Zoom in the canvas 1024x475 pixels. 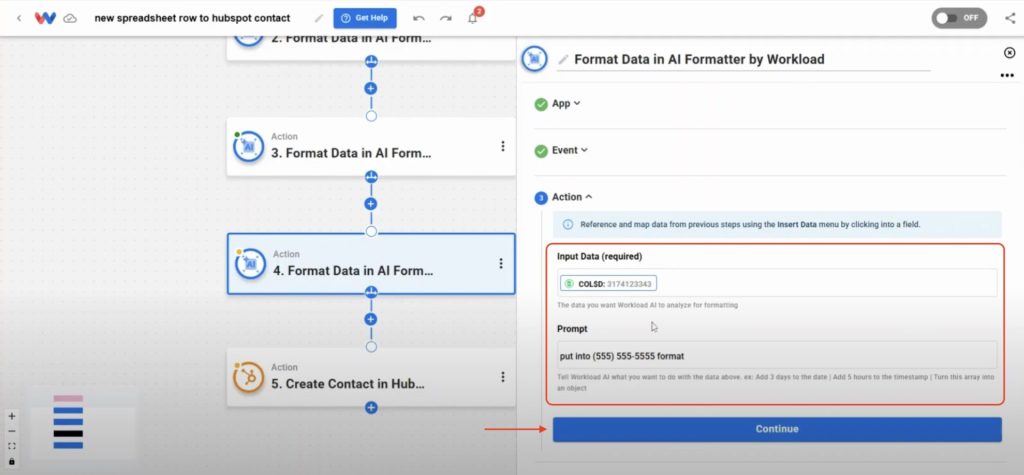(12, 416)
